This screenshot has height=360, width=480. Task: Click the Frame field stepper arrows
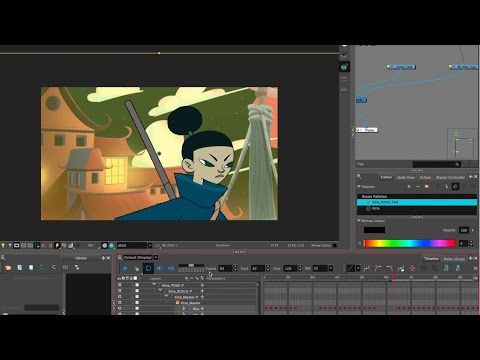(235, 268)
